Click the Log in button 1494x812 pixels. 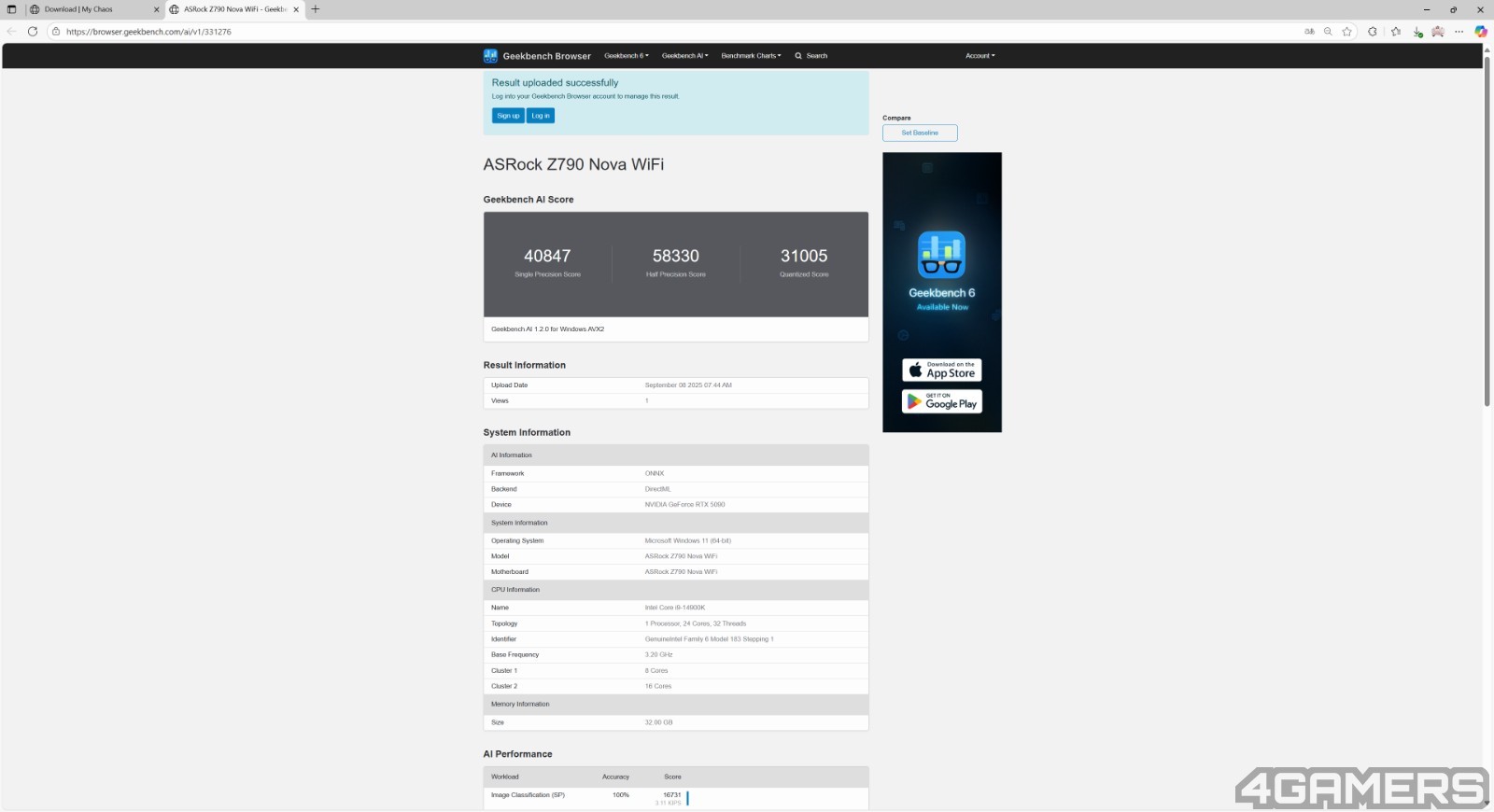541,116
